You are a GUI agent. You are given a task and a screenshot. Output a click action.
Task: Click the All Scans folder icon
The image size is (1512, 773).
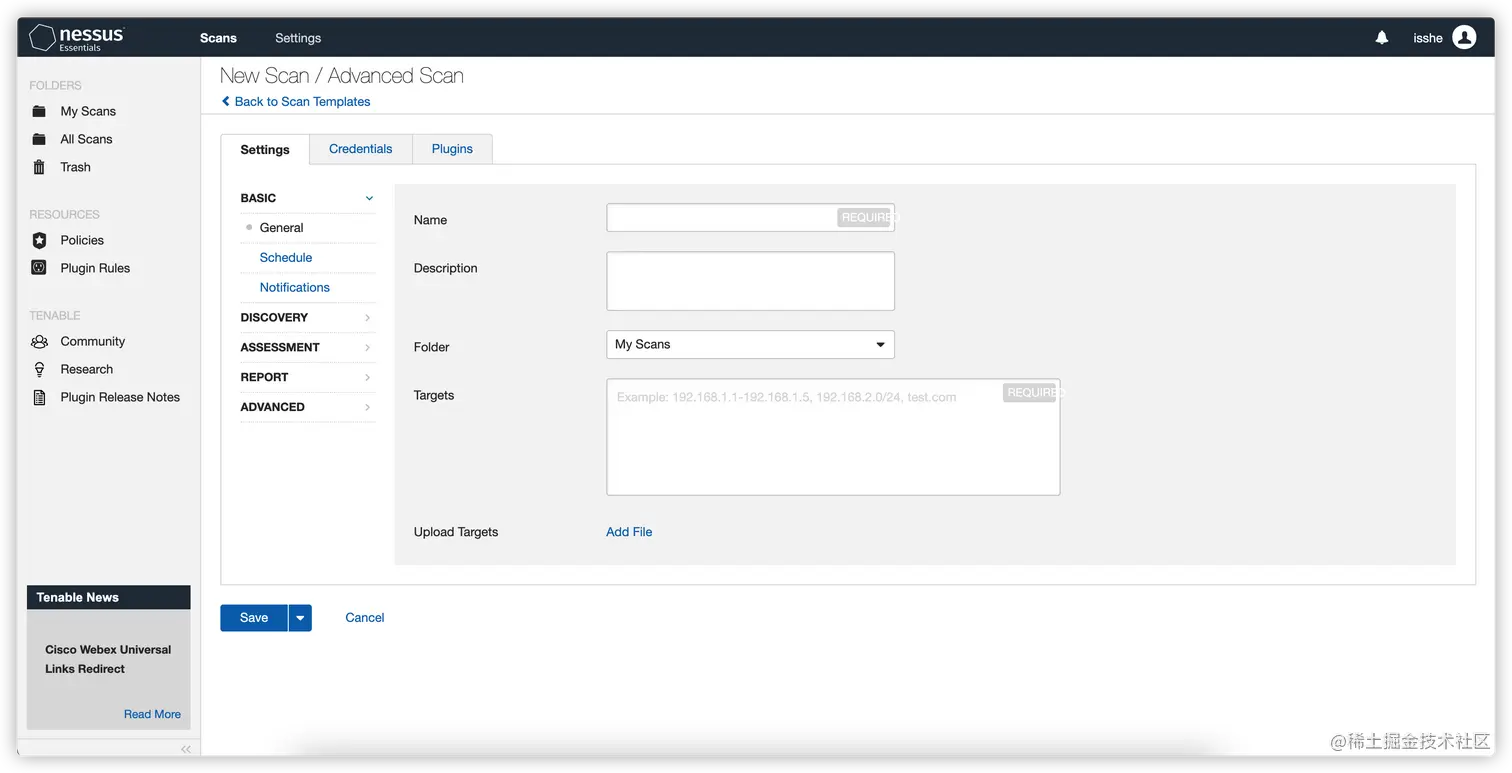[x=39, y=139]
